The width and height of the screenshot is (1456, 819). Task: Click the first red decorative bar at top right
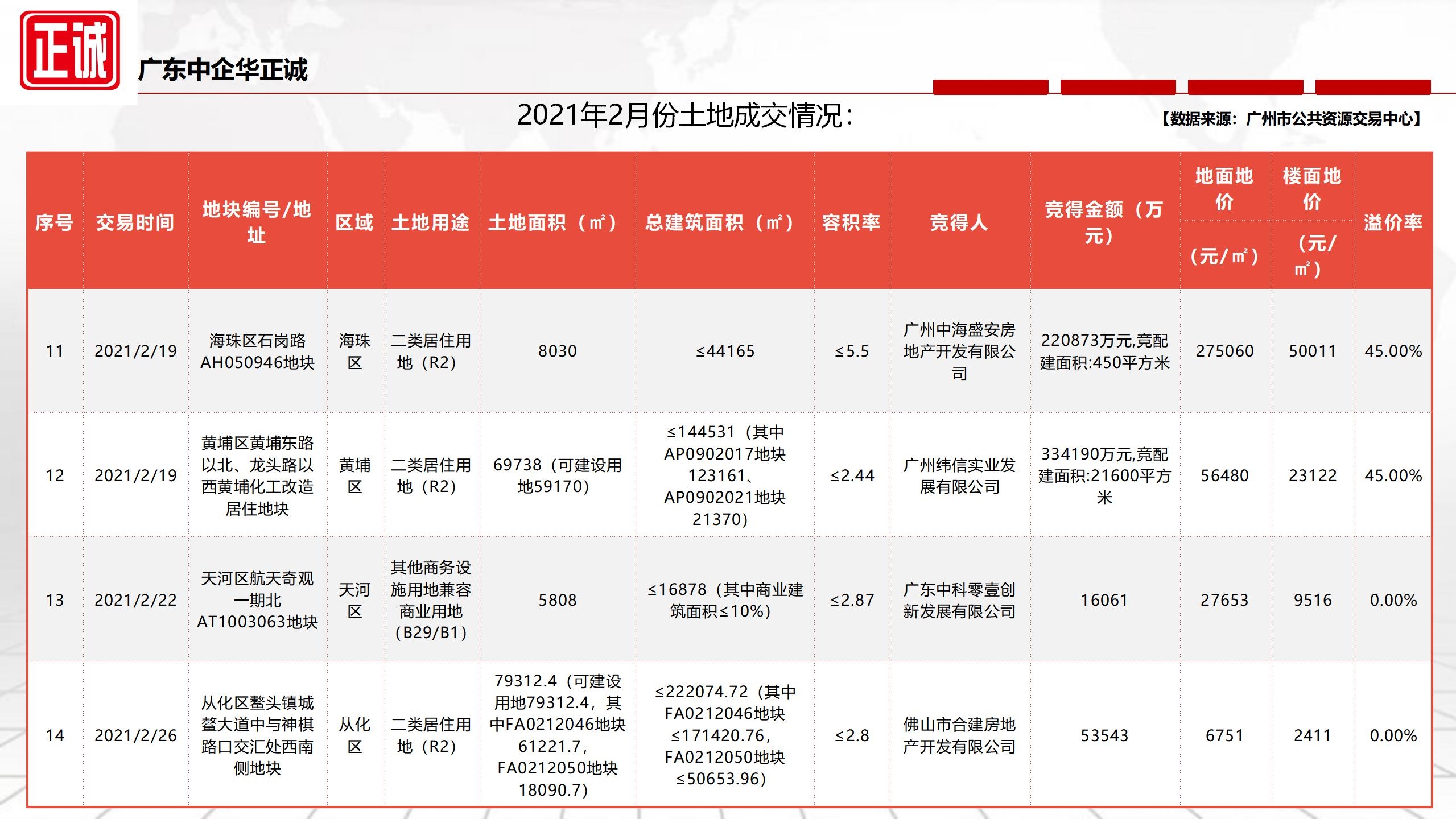click(991, 87)
